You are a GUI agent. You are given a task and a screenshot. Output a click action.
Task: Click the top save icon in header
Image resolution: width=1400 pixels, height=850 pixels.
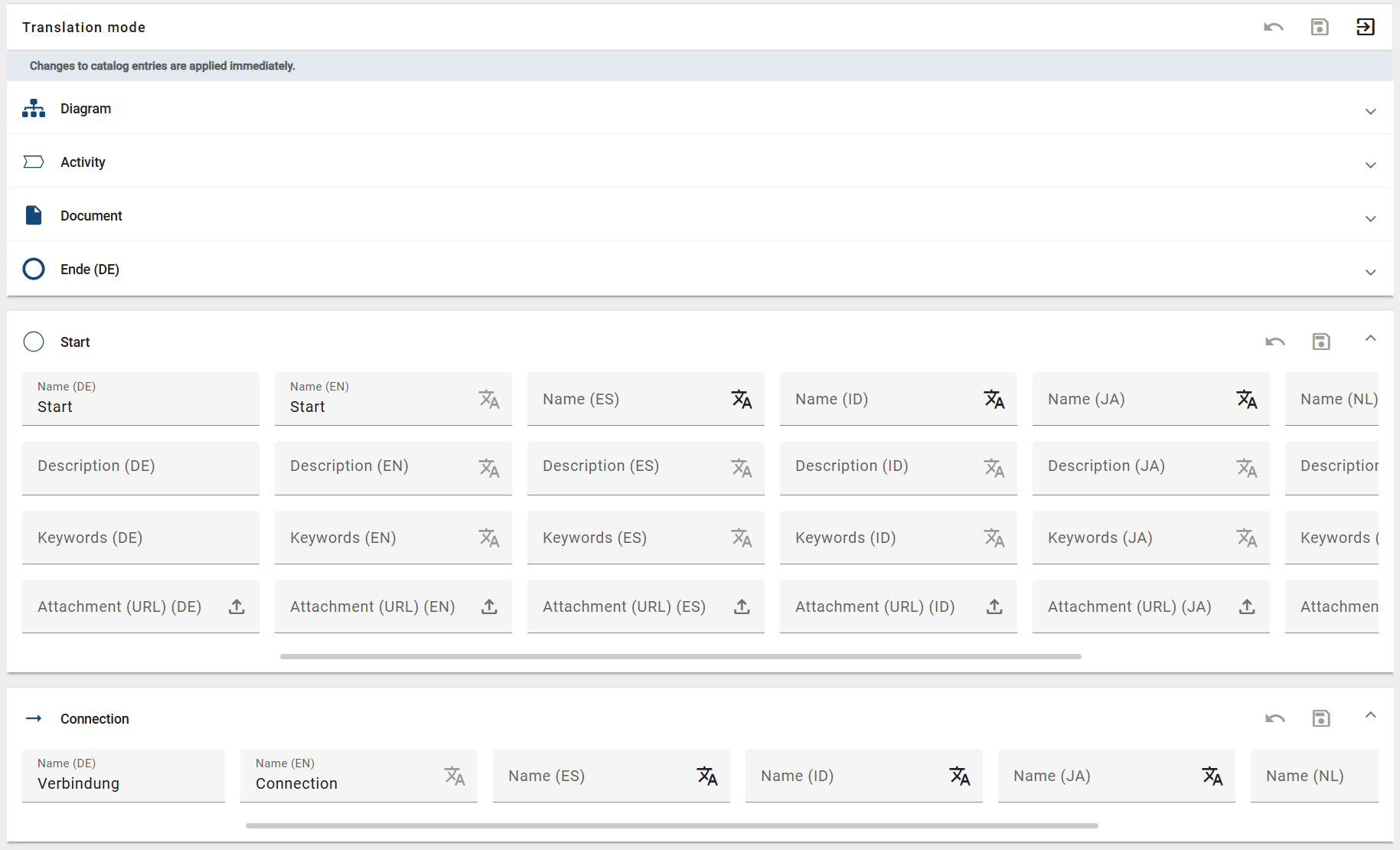(x=1319, y=28)
